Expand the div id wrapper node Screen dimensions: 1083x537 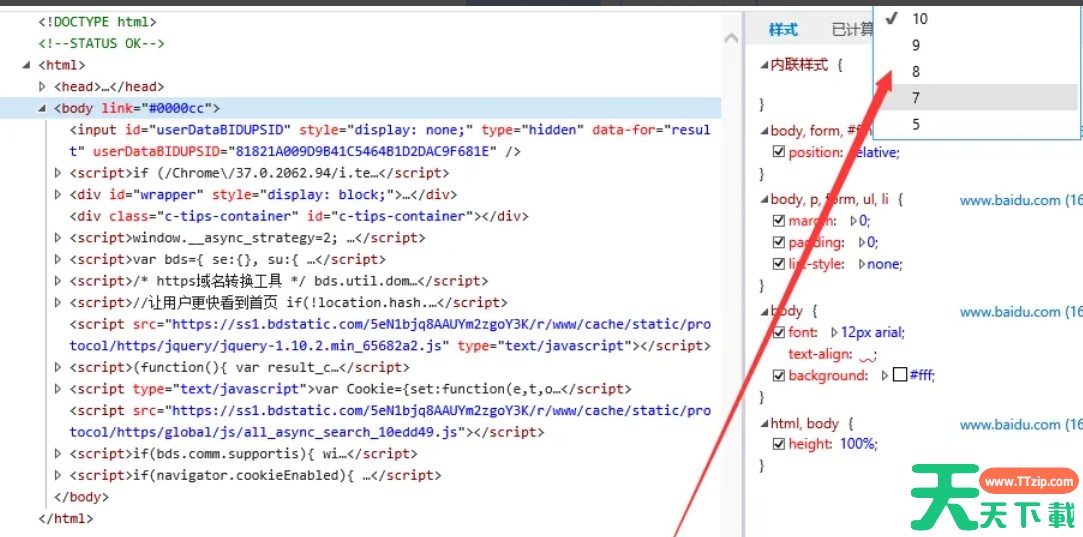(x=58, y=195)
